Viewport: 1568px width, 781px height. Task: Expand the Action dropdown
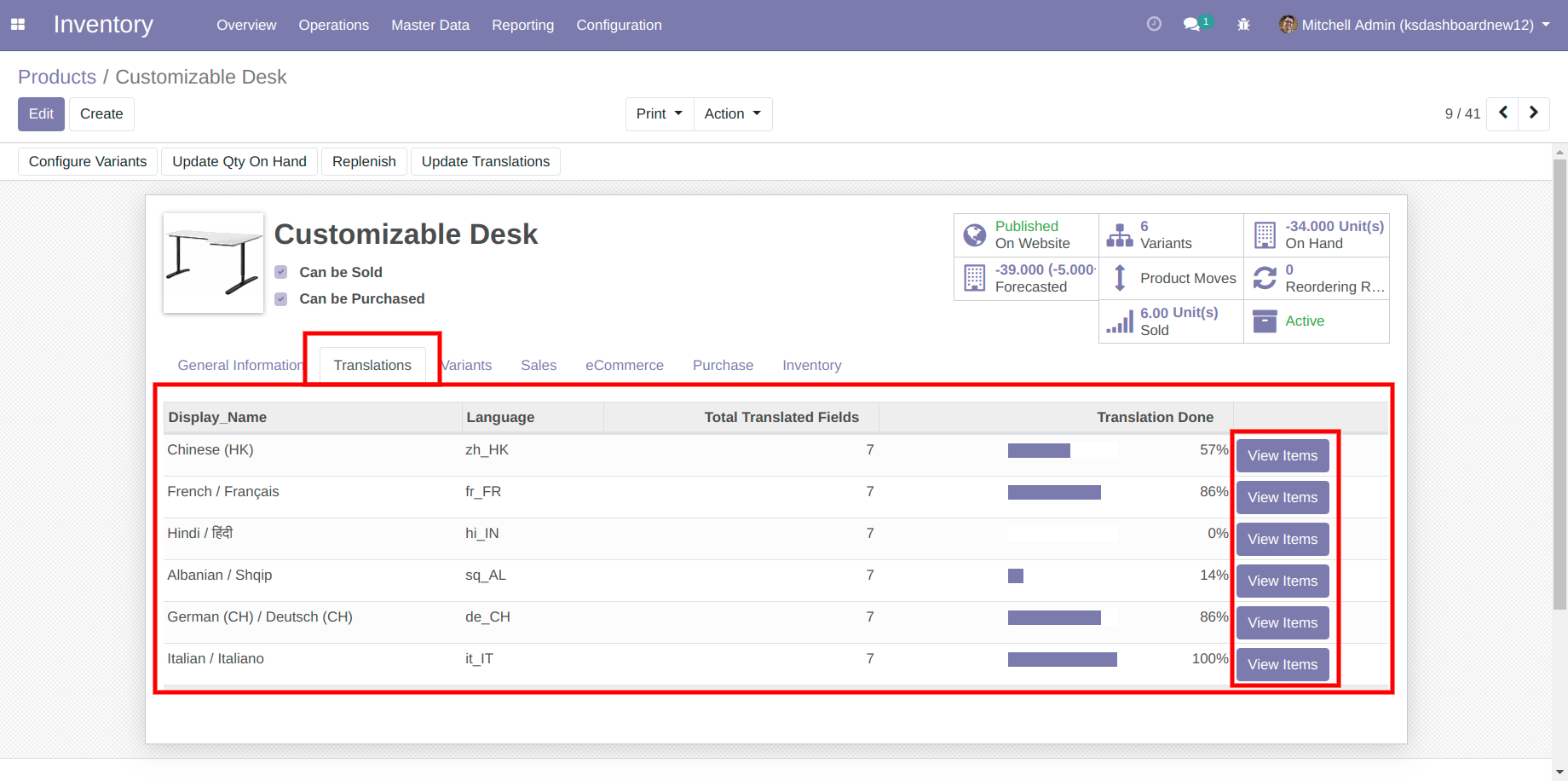[732, 113]
